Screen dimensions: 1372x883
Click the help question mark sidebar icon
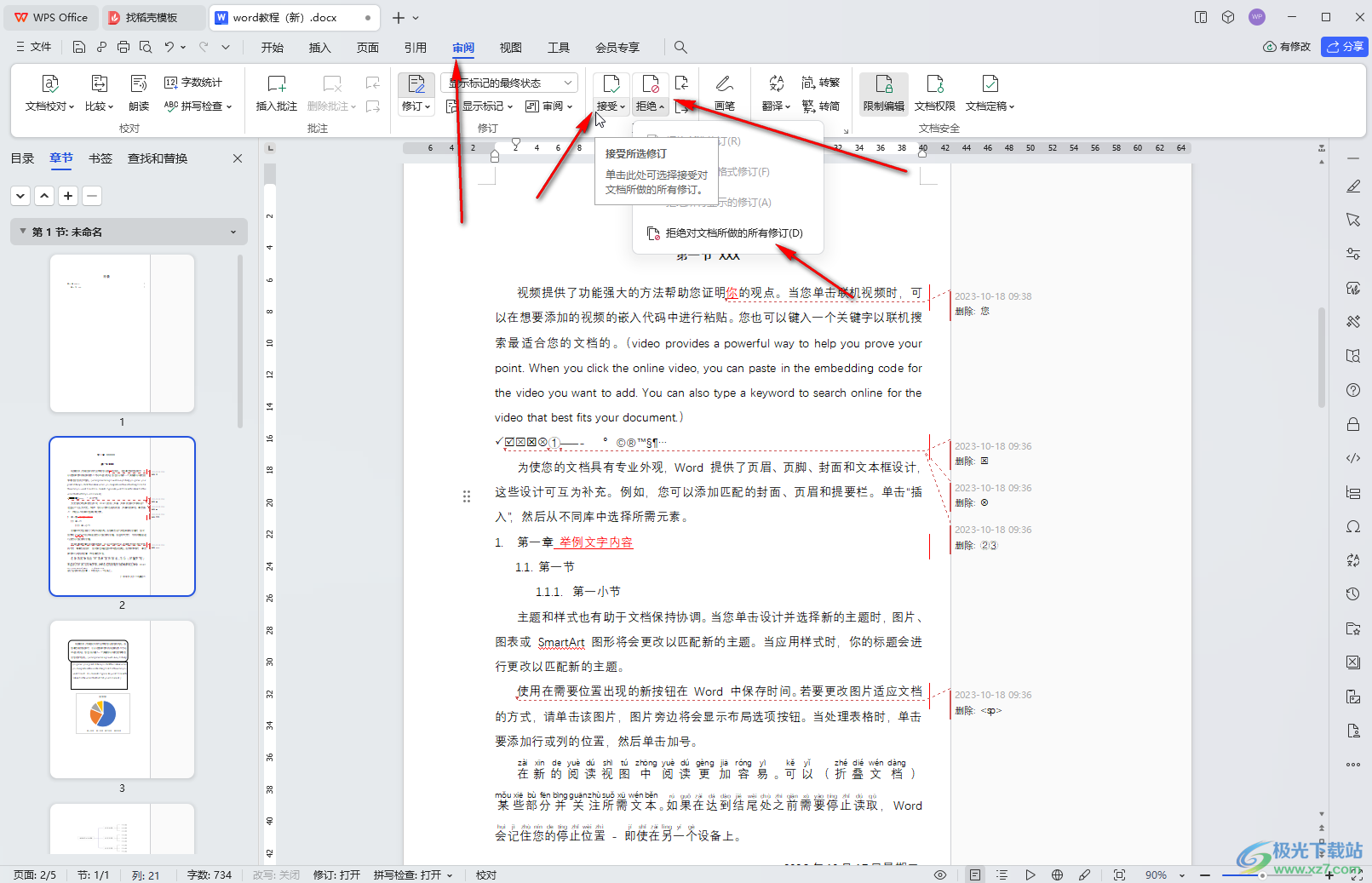(x=1353, y=390)
